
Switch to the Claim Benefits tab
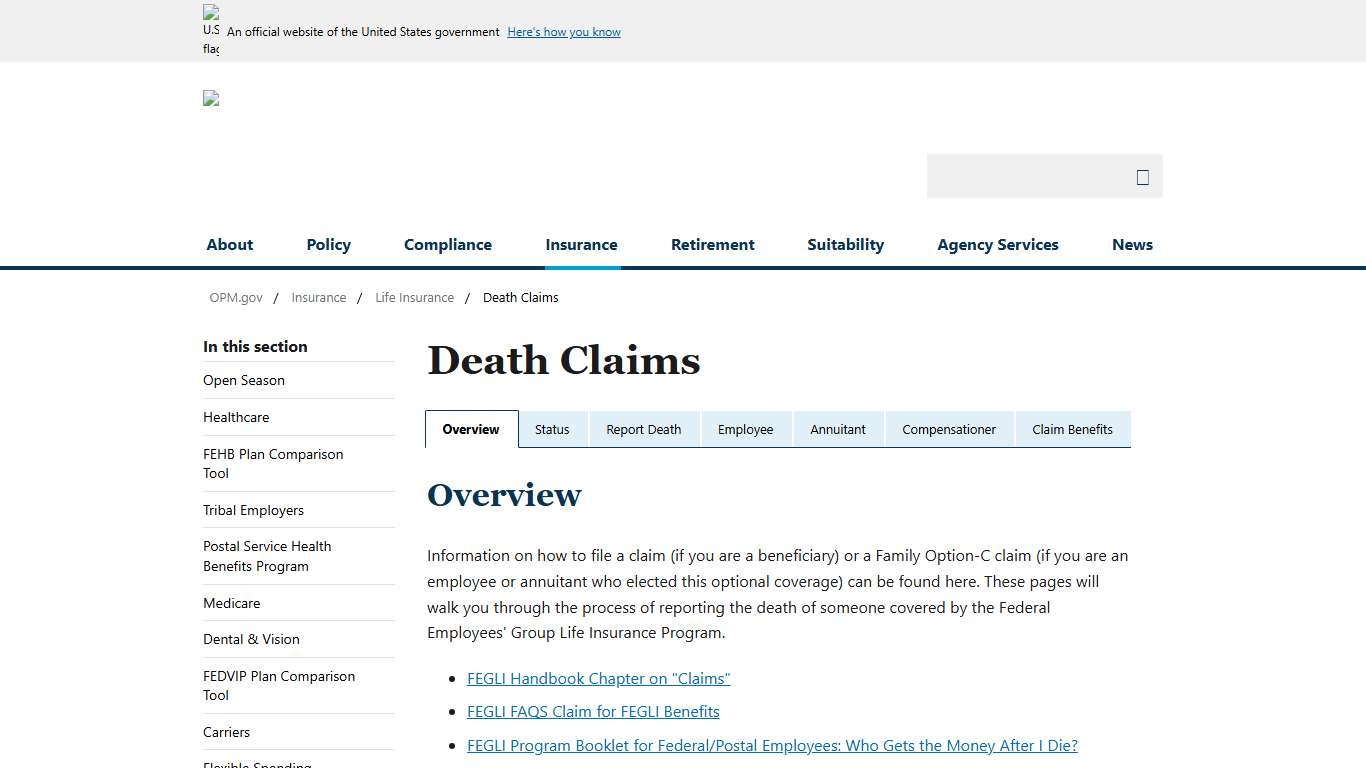[1072, 429]
